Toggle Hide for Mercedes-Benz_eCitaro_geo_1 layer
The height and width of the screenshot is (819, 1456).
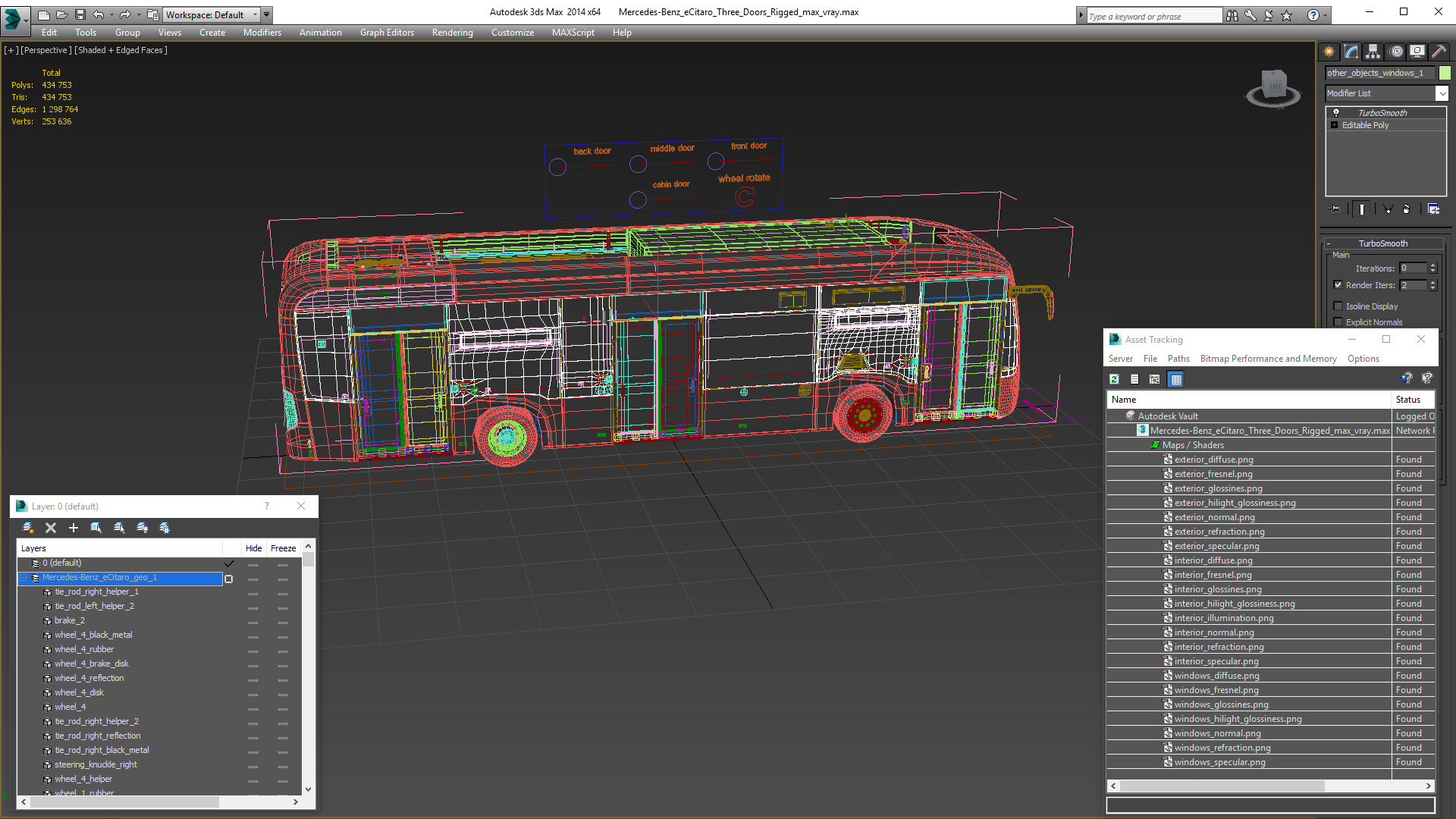click(x=253, y=578)
